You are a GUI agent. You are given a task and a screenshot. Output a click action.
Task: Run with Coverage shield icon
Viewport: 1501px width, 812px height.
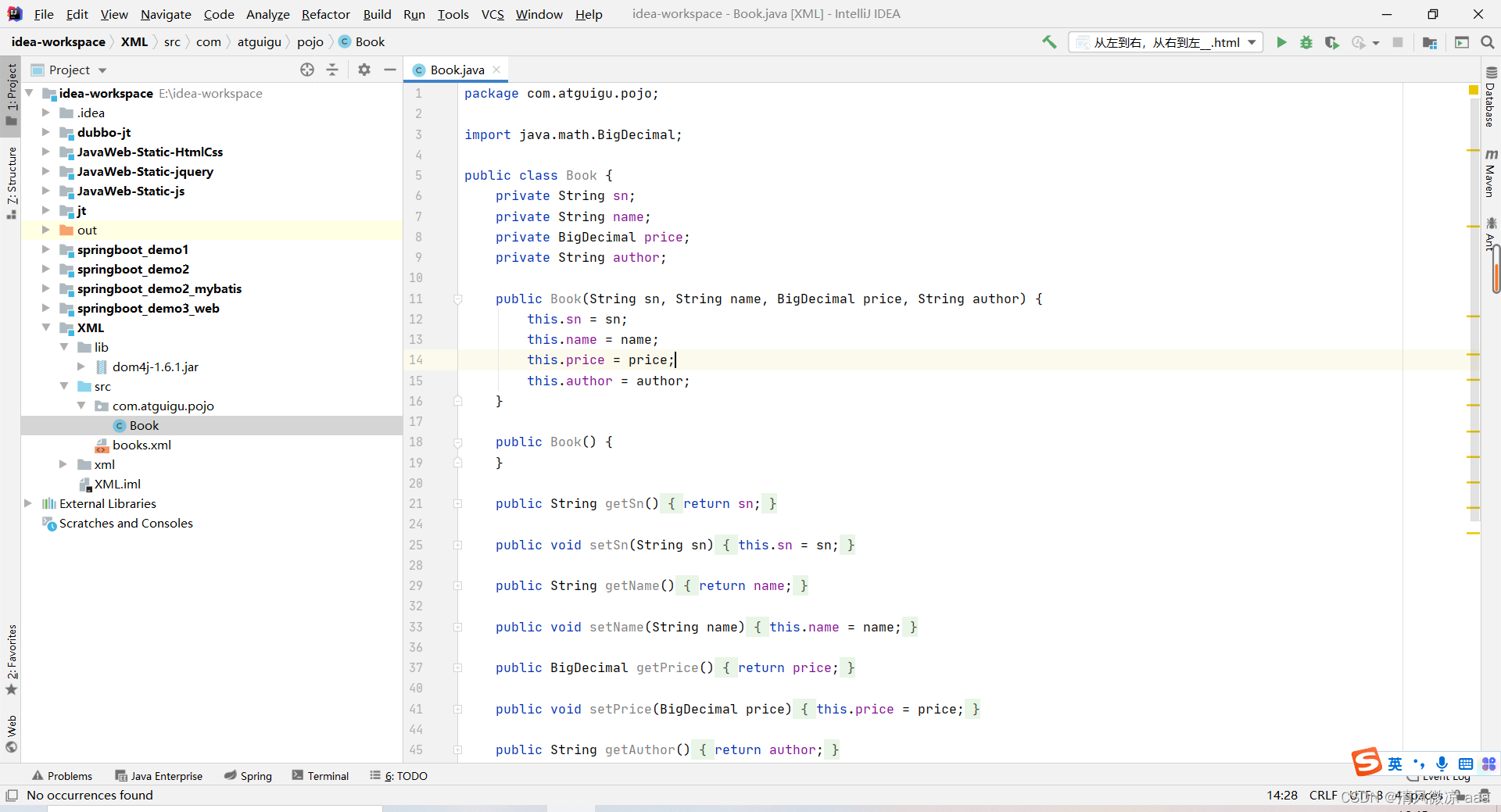click(x=1332, y=42)
